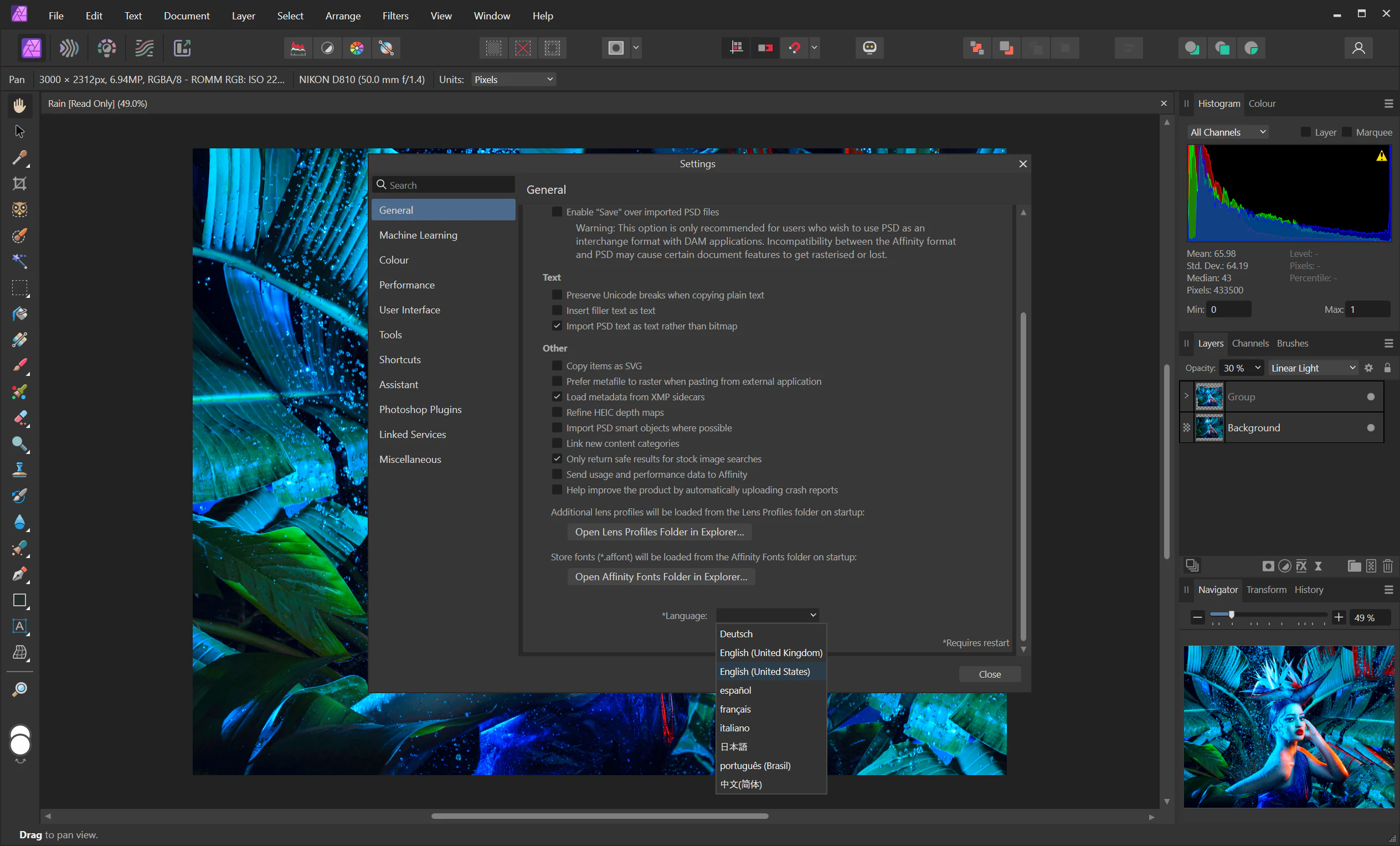Click Open Lens Profiles Folder in Explorer

tap(659, 532)
